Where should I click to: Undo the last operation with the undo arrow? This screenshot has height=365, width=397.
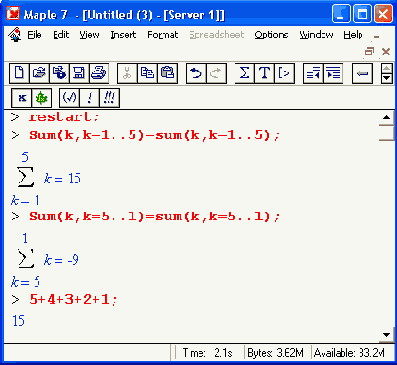click(196, 73)
